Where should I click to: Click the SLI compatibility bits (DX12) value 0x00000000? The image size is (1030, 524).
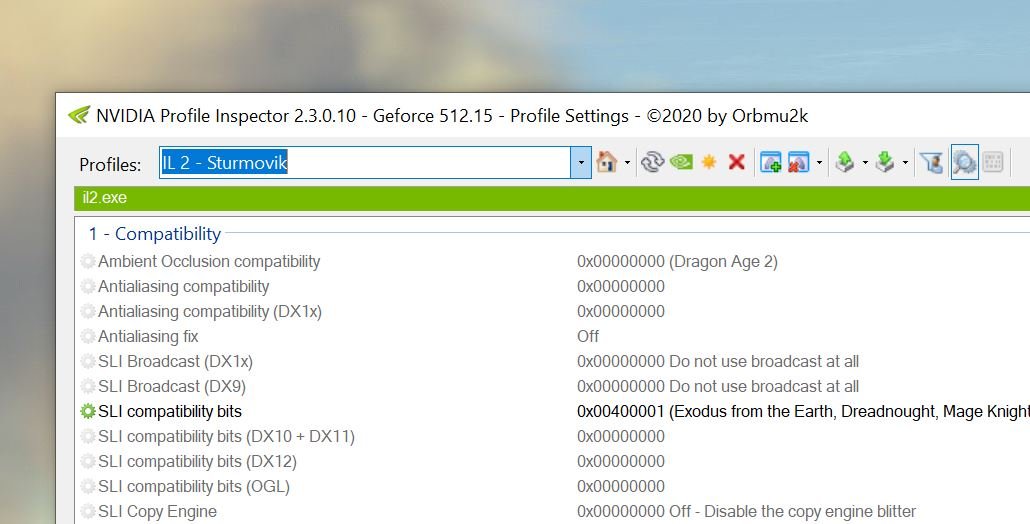tap(621, 462)
